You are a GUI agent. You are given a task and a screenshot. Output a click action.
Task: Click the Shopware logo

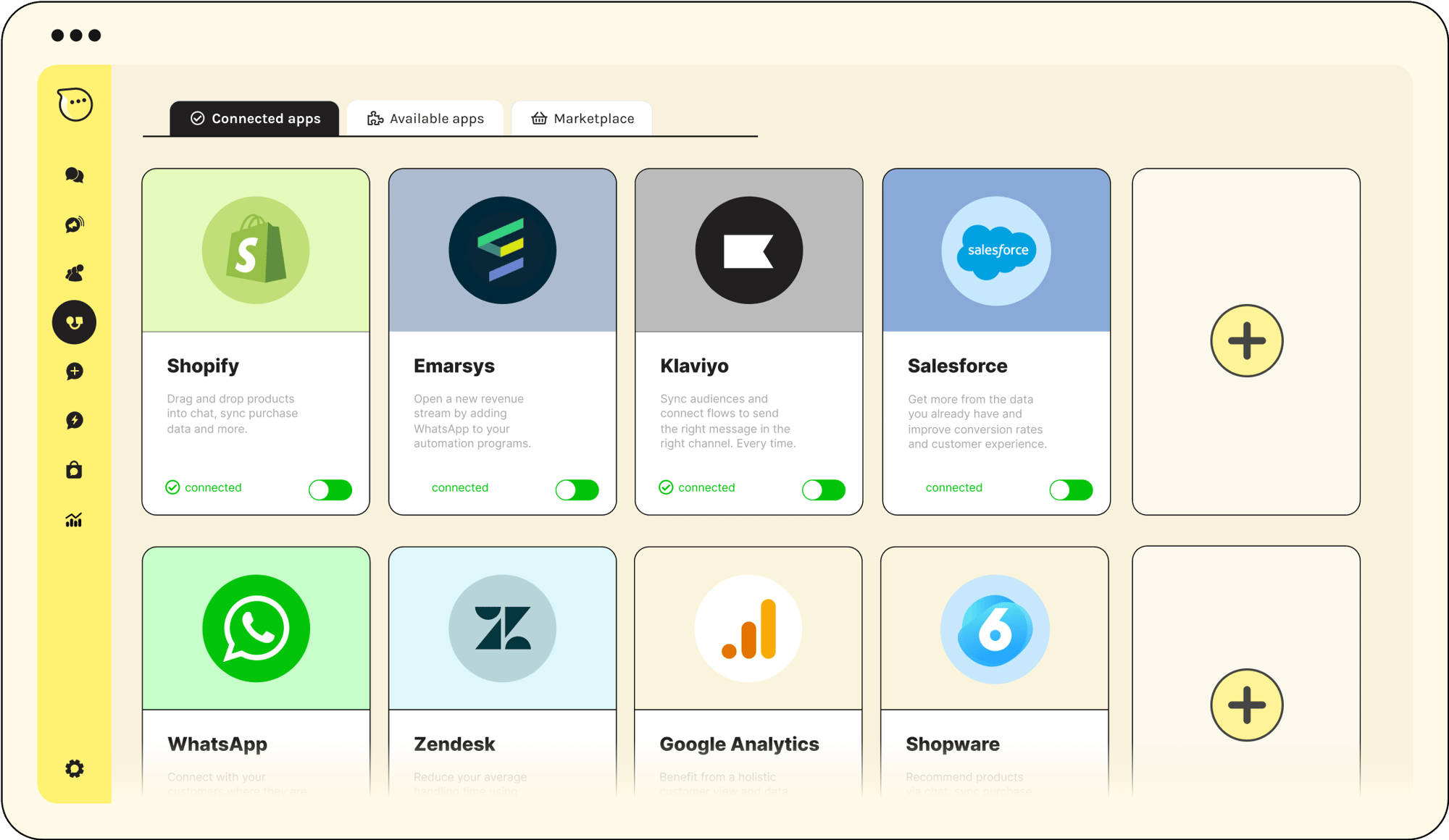(x=995, y=629)
